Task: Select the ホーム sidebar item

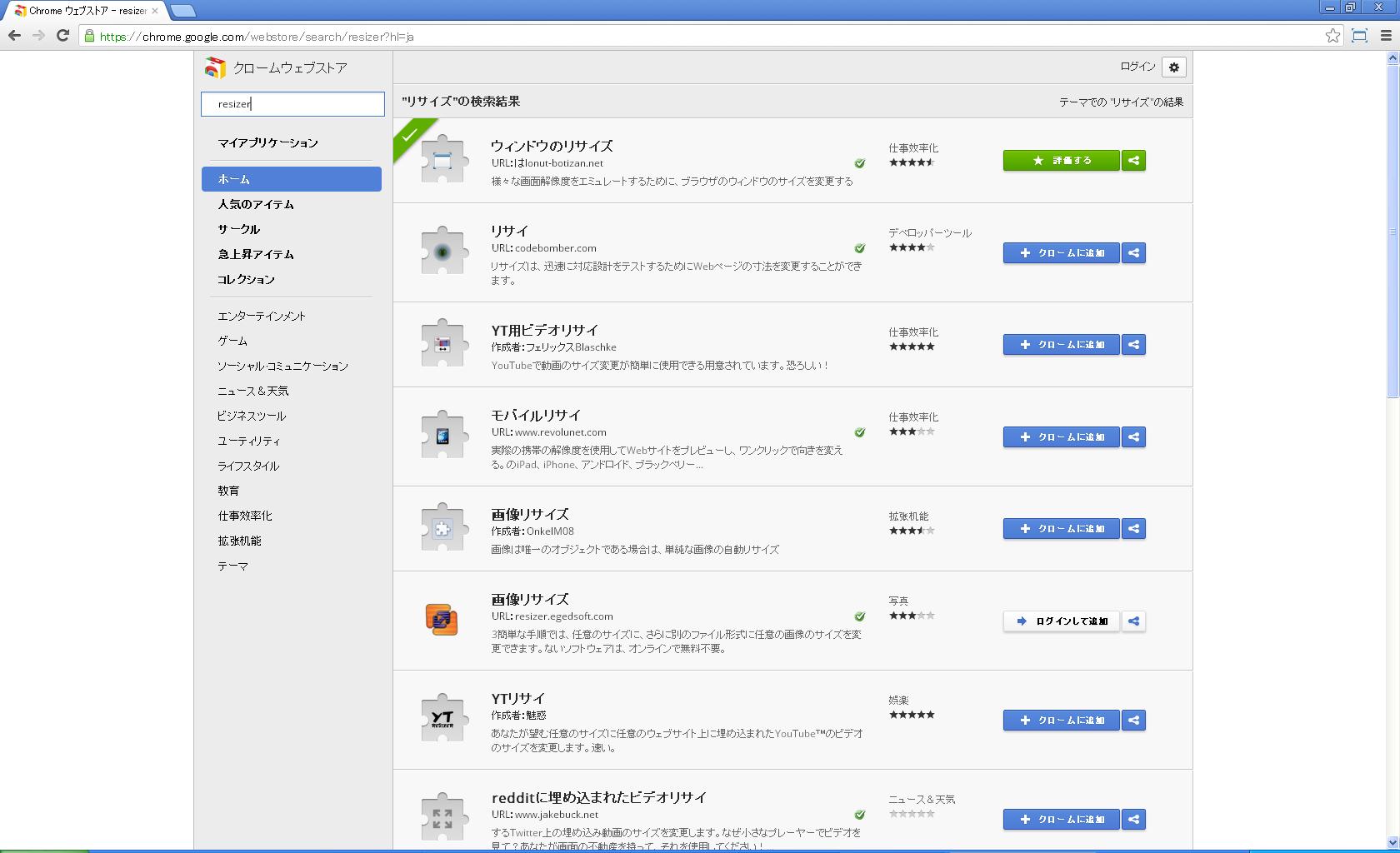Action: point(291,179)
